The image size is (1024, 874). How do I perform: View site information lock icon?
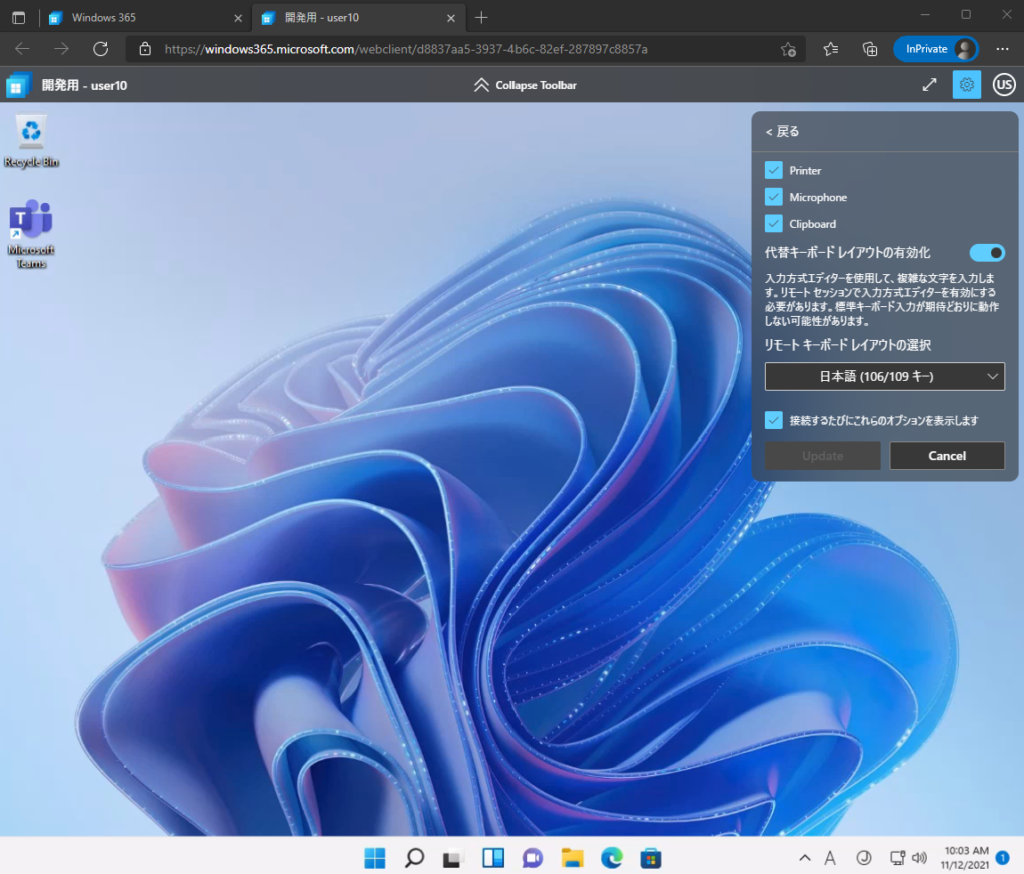tap(145, 49)
